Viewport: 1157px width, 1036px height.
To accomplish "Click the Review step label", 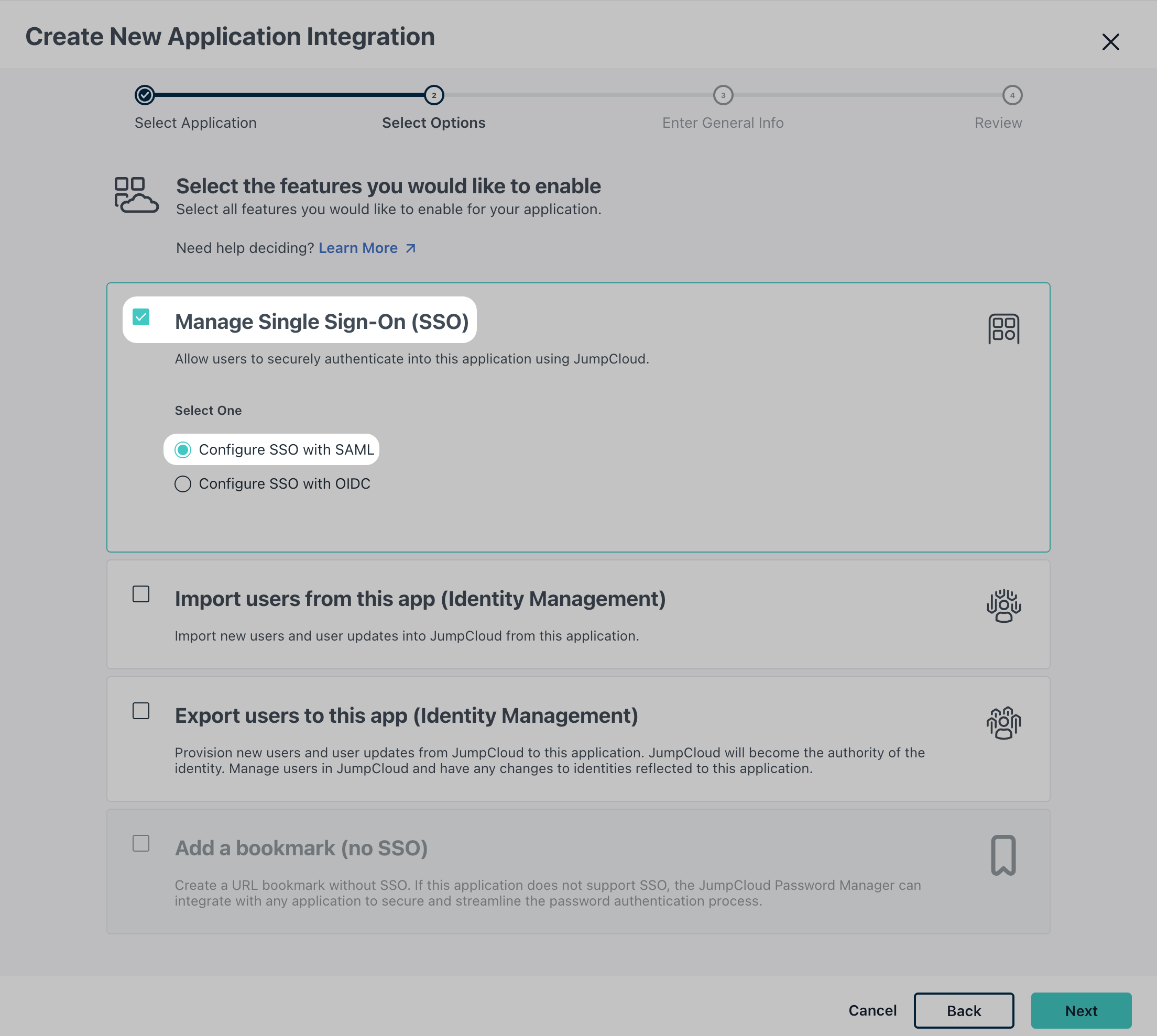I will click(998, 123).
